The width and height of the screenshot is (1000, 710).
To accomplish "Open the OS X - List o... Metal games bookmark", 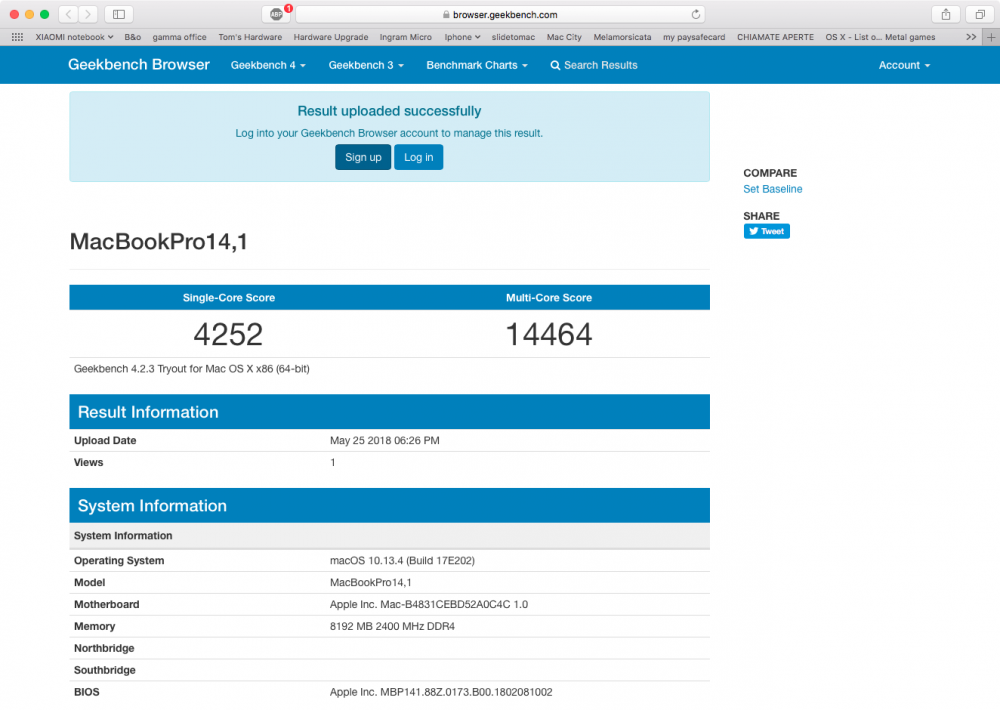I will tap(880, 37).
